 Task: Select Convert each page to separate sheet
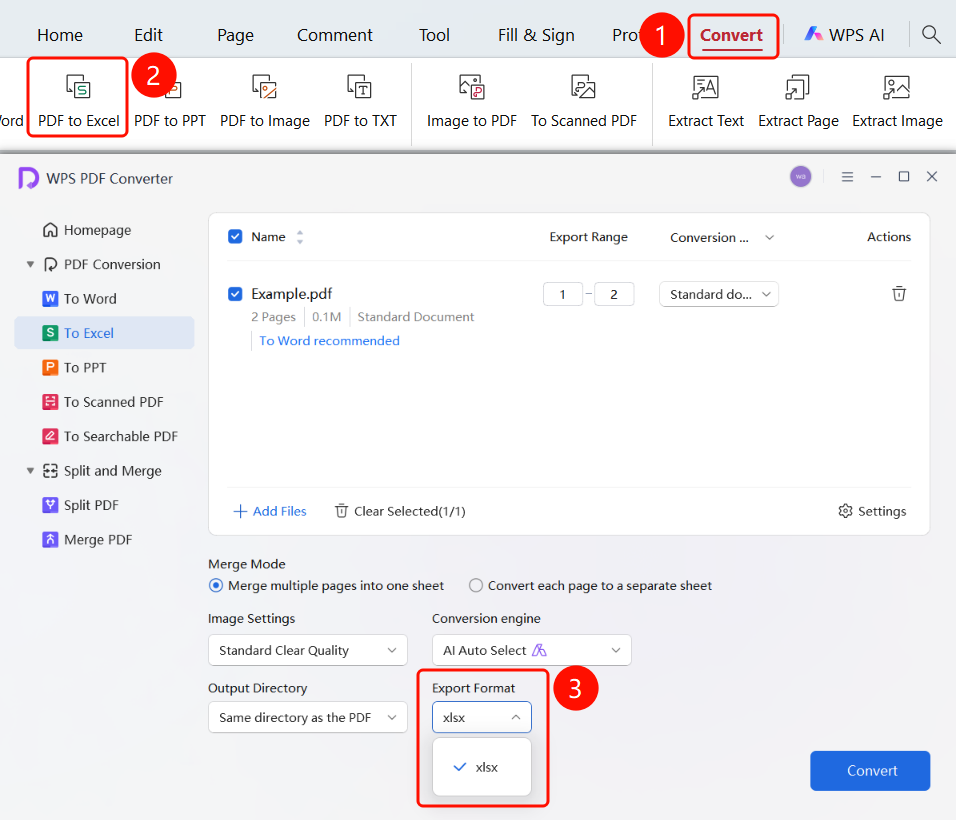click(590, 586)
